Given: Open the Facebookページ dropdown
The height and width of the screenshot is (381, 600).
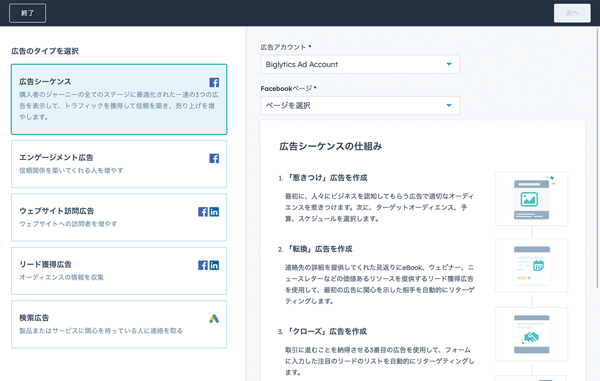Looking at the screenshot, I should [x=360, y=105].
